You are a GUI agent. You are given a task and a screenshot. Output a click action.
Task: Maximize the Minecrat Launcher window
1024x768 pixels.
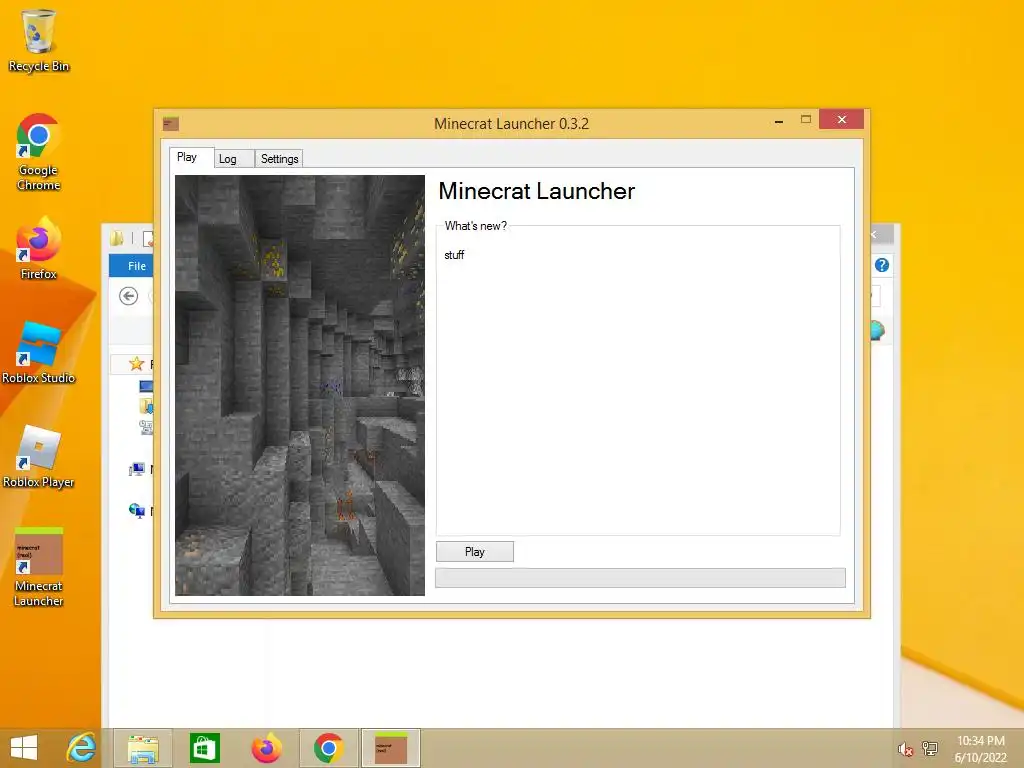(806, 120)
